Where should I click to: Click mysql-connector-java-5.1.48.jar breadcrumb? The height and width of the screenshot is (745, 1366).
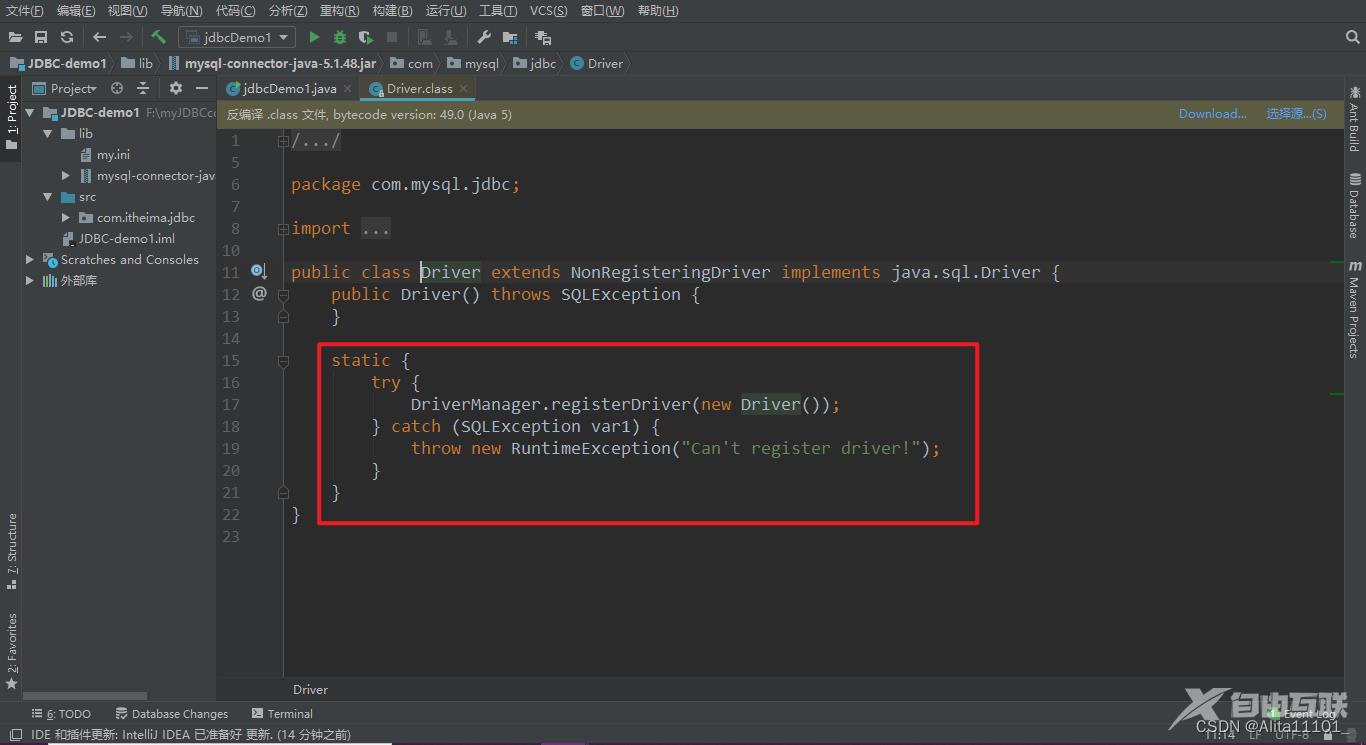click(271, 63)
